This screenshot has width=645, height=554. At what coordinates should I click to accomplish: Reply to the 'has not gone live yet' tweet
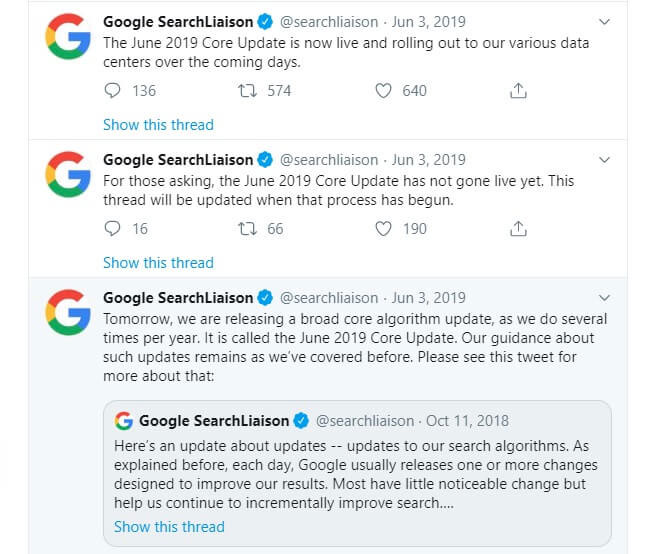(x=112, y=229)
